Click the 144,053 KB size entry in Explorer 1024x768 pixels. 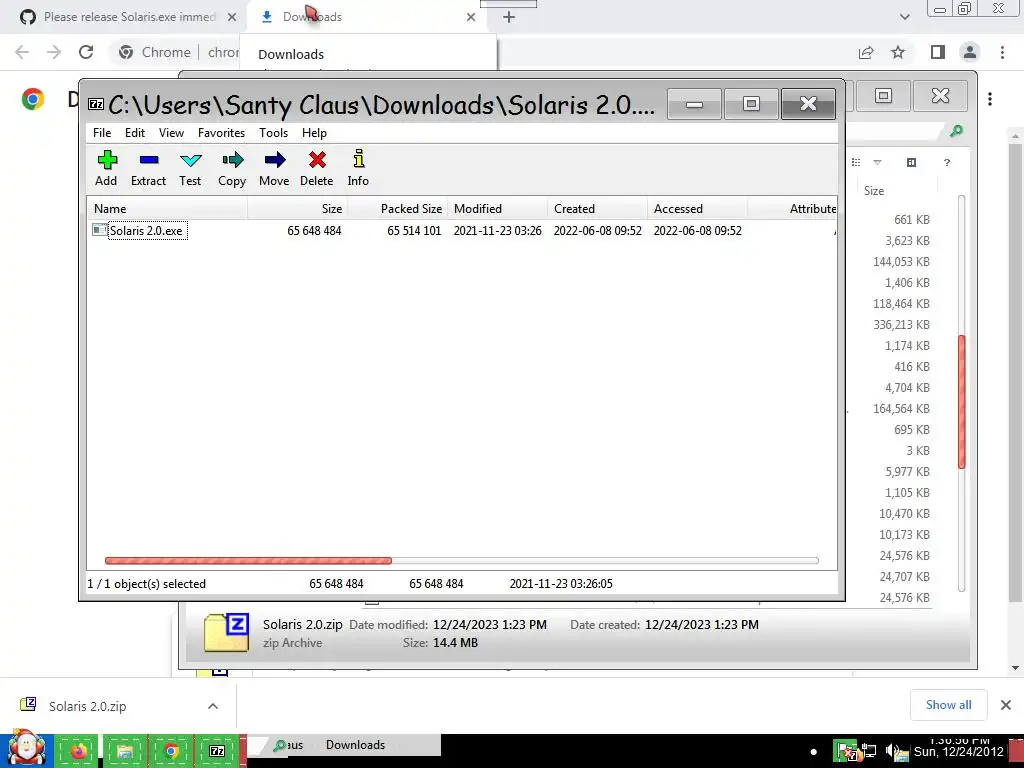tap(901, 261)
